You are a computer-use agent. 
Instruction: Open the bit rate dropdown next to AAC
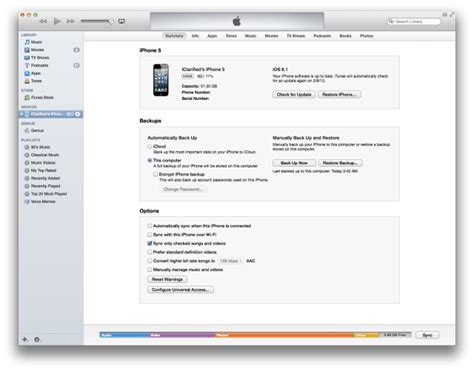(231, 261)
